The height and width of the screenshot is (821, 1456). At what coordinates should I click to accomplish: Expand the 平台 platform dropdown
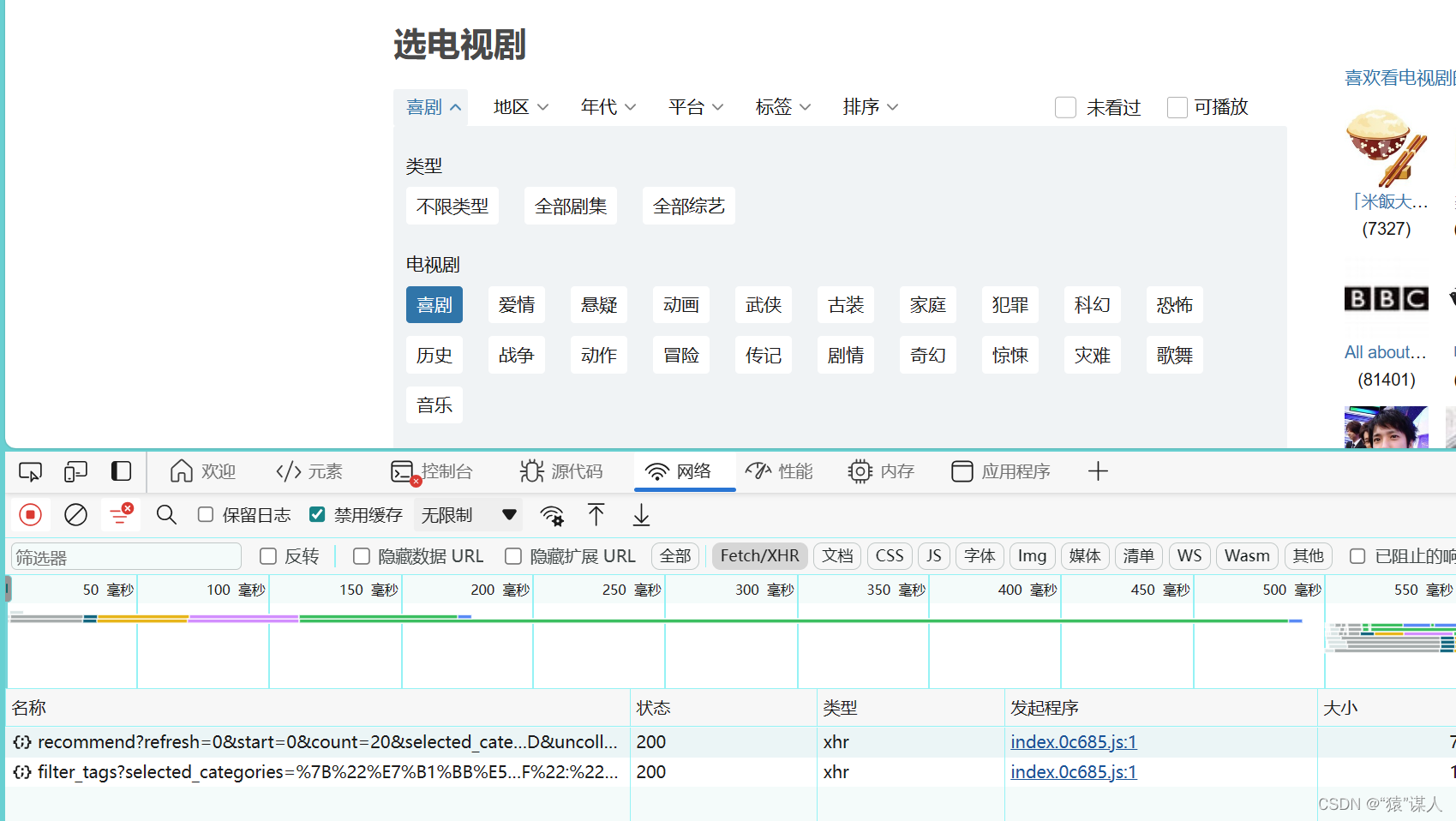pos(696,107)
